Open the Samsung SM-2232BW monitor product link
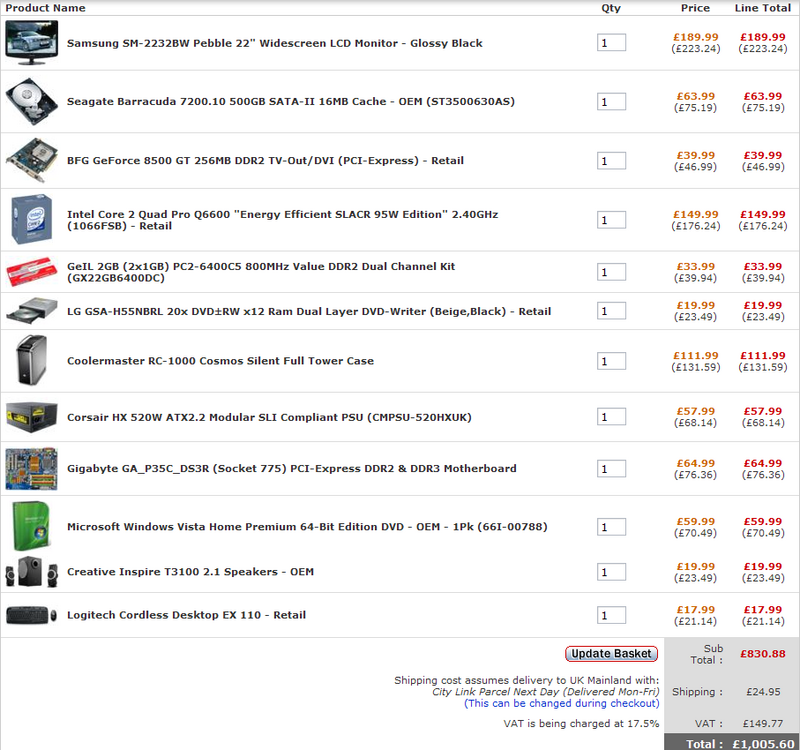 (x=274, y=43)
